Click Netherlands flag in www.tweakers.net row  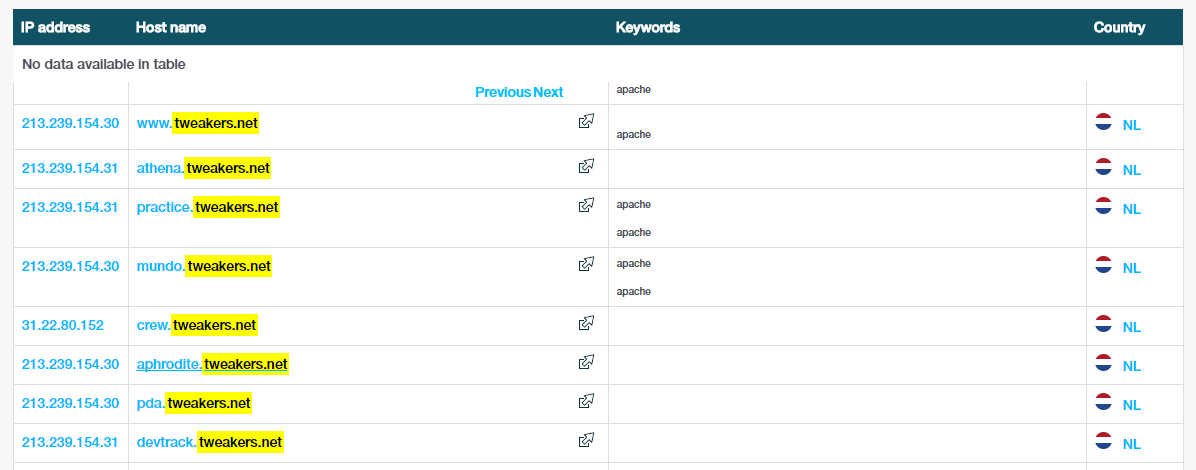1104,123
